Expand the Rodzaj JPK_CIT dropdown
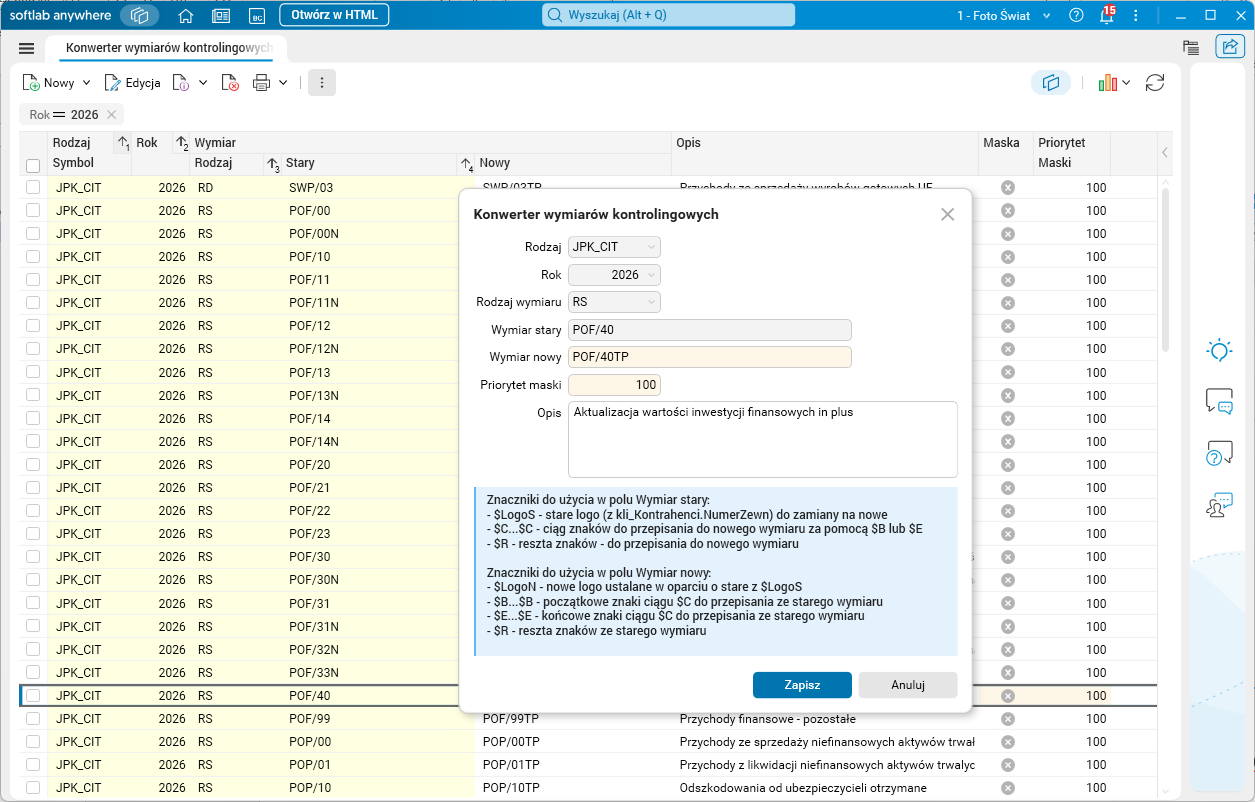Viewport: 1255px width, 802px height. pos(614,246)
